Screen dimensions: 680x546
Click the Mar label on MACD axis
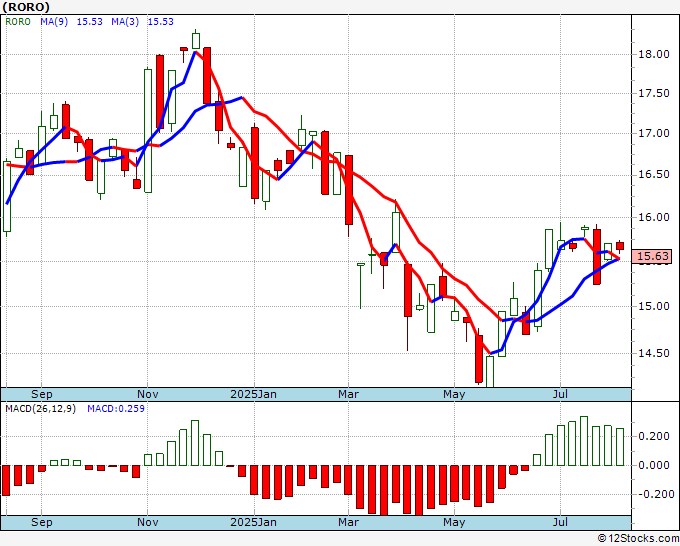click(348, 522)
